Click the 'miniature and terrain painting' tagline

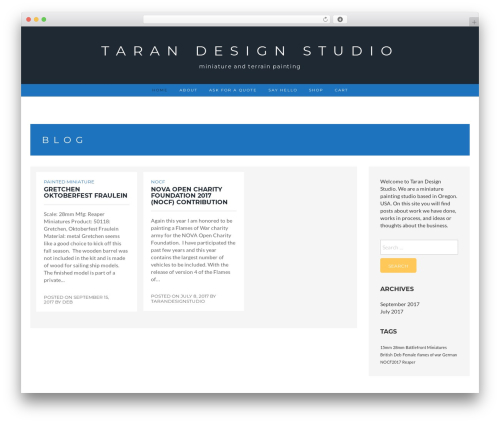click(250, 66)
